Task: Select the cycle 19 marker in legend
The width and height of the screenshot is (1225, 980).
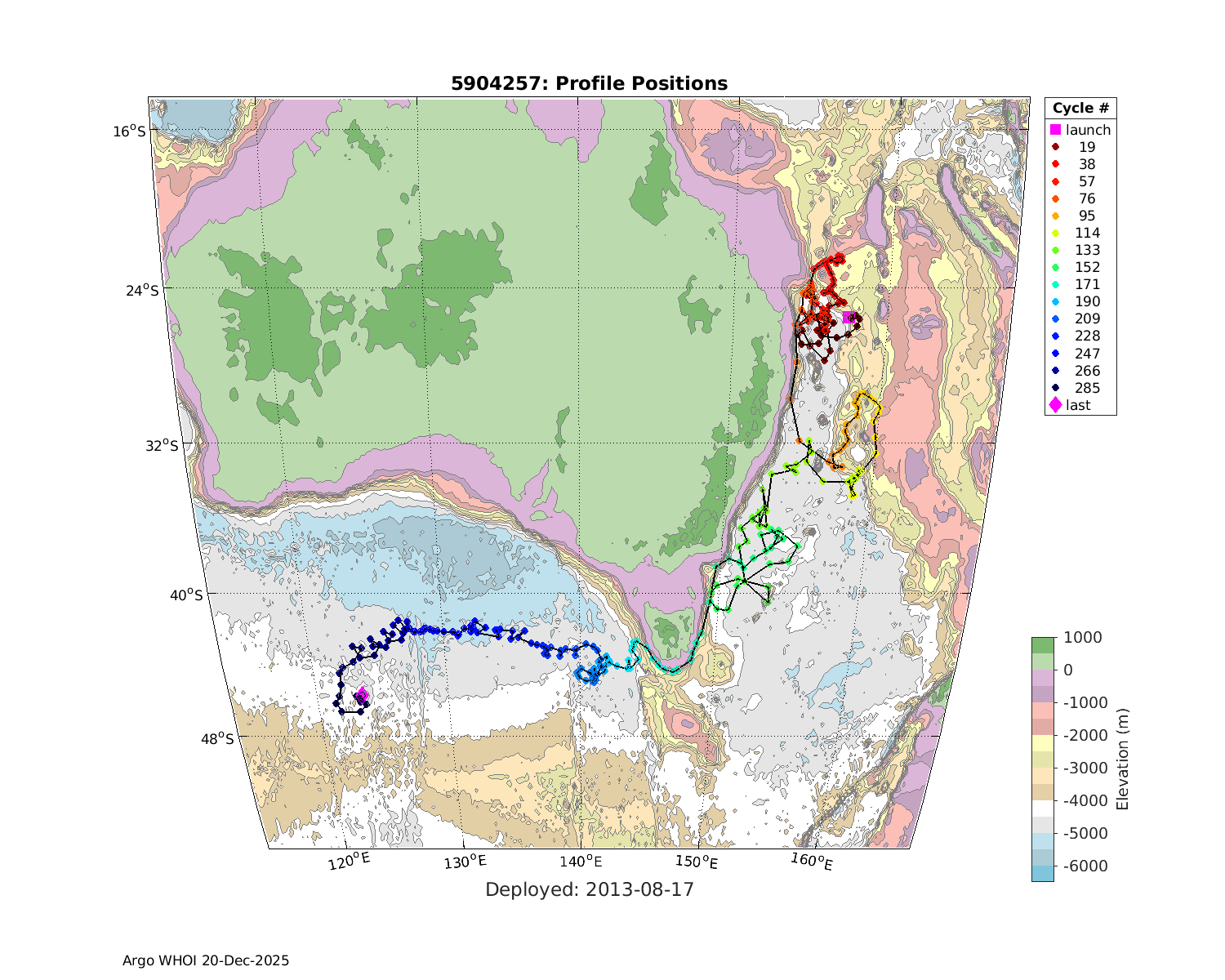Action: click(x=1055, y=147)
